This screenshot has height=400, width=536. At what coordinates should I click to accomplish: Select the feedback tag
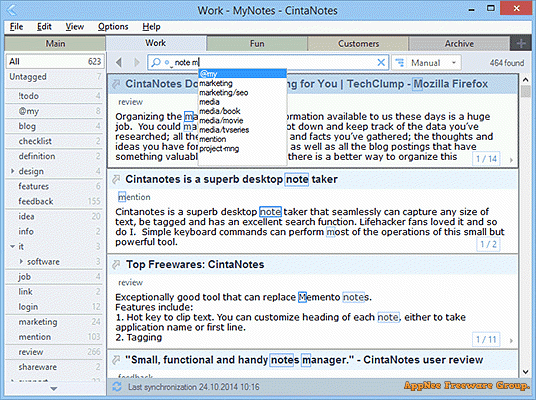[55, 201]
